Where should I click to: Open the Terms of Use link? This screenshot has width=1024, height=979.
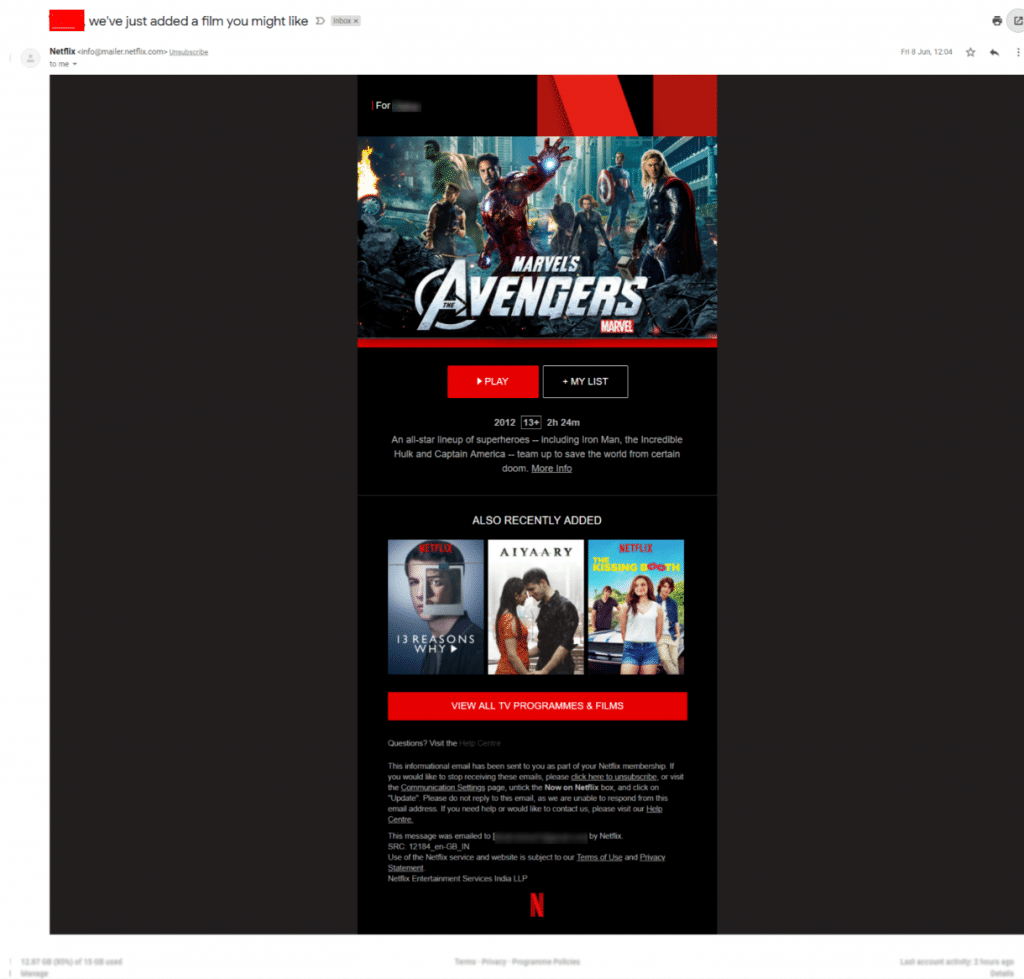pos(599,857)
